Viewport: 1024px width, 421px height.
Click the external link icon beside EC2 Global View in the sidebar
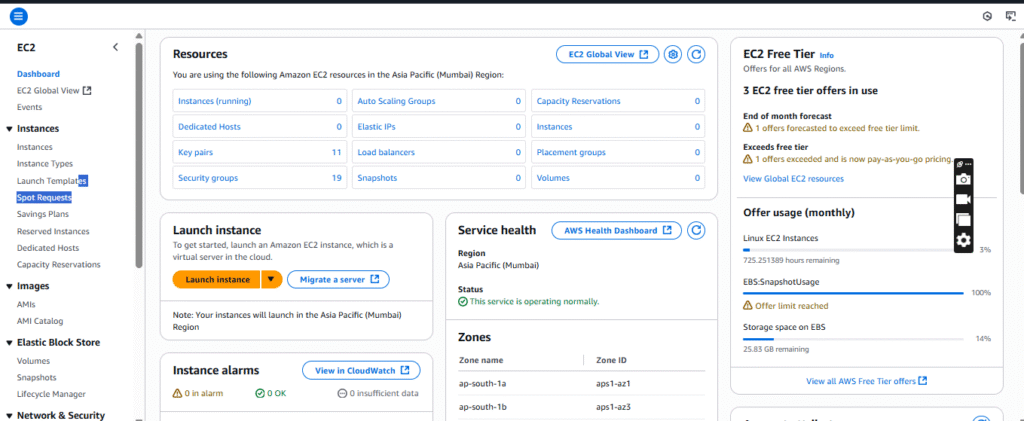click(x=88, y=91)
